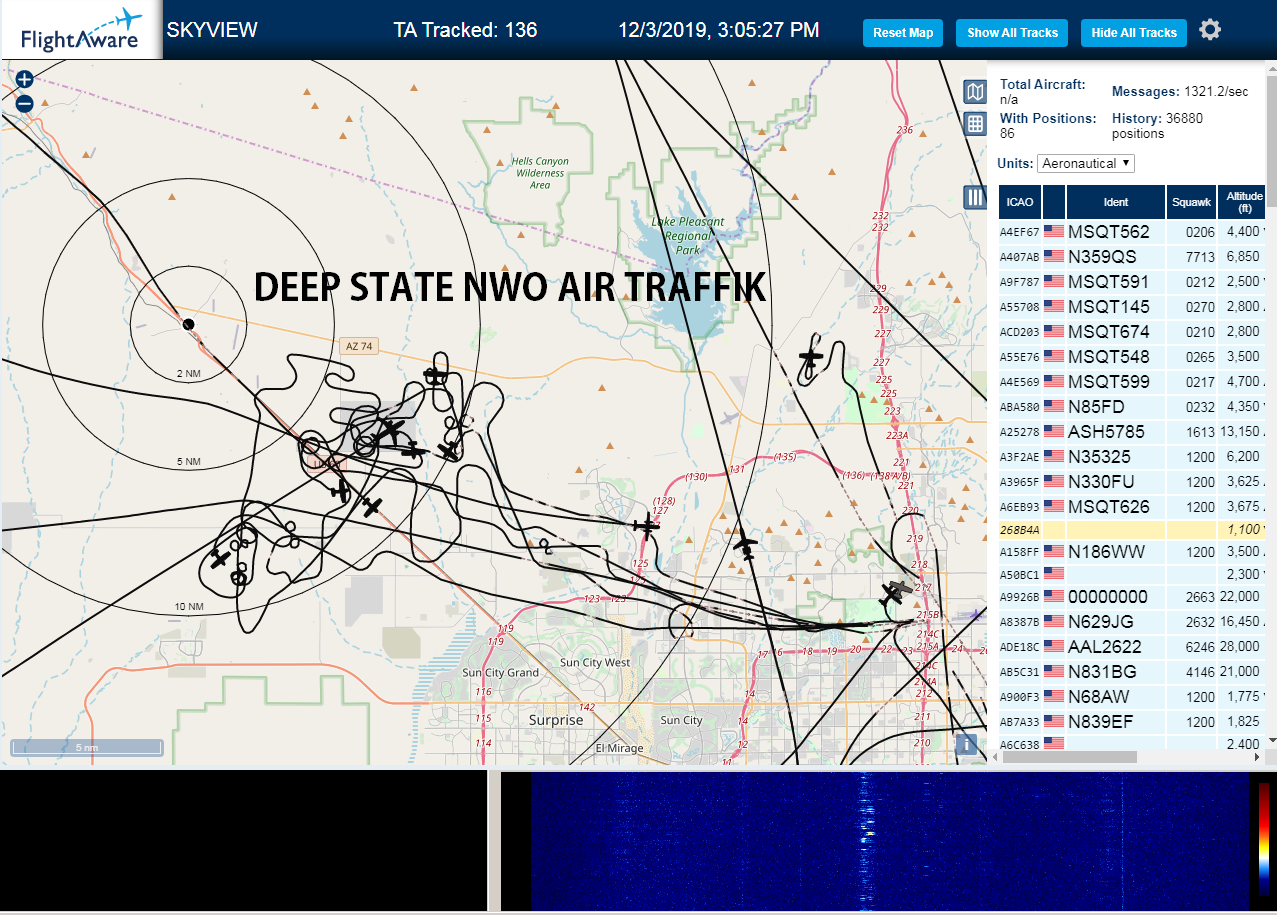The height and width of the screenshot is (915, 1277).
Task: Click the A6C638 ICAO code
Action: [x=1020, y=744]
